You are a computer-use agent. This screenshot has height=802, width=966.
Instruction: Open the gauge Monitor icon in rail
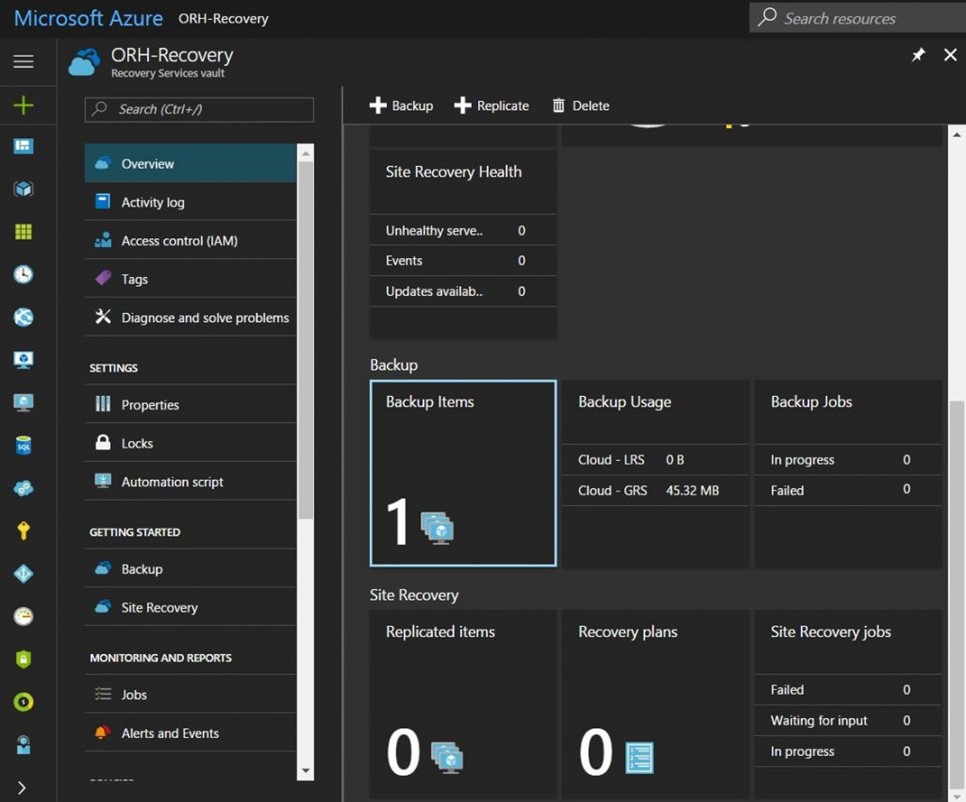[x=23, y=616]
